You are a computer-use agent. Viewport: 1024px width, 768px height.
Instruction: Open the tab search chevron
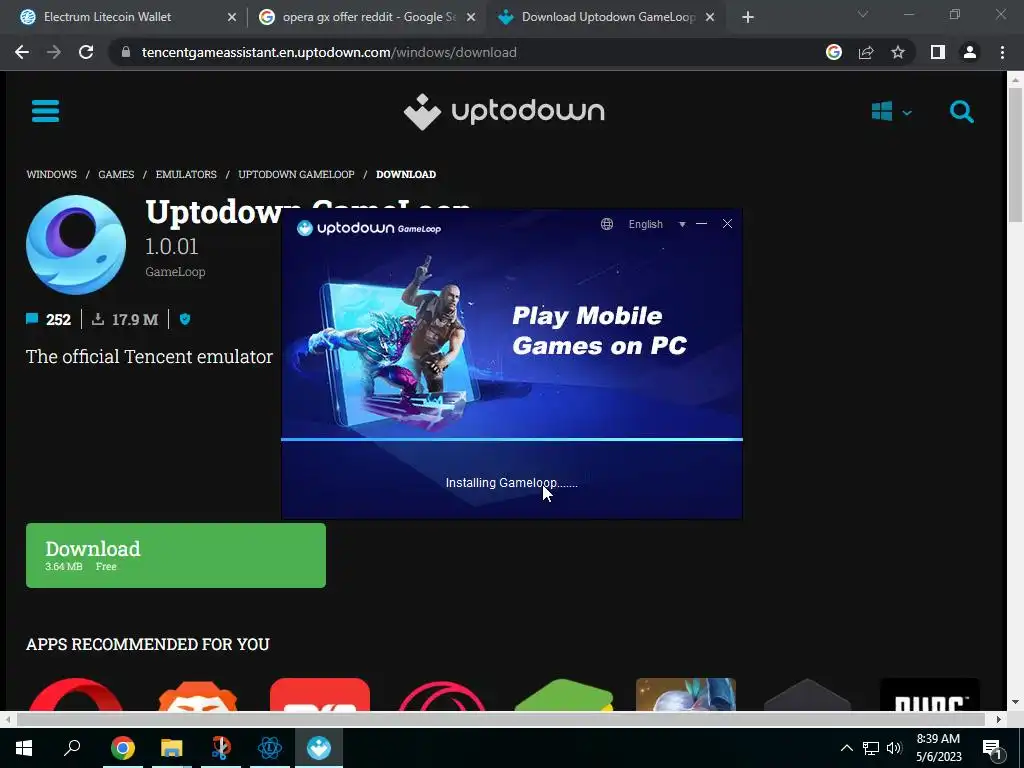click(863, 14)
